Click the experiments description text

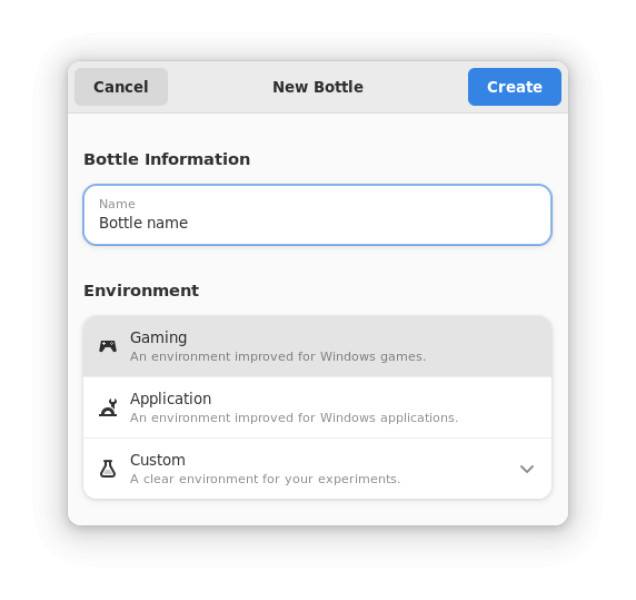264,479
